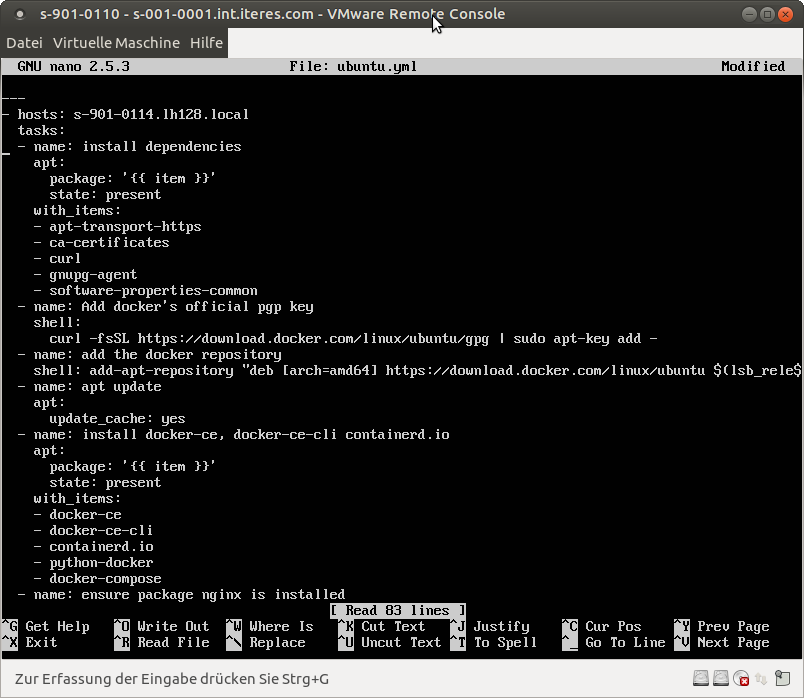Click the ^U Uncut Text shortcut
The height and width of the screenshot is (698, 804).
(x=390, y=642)
